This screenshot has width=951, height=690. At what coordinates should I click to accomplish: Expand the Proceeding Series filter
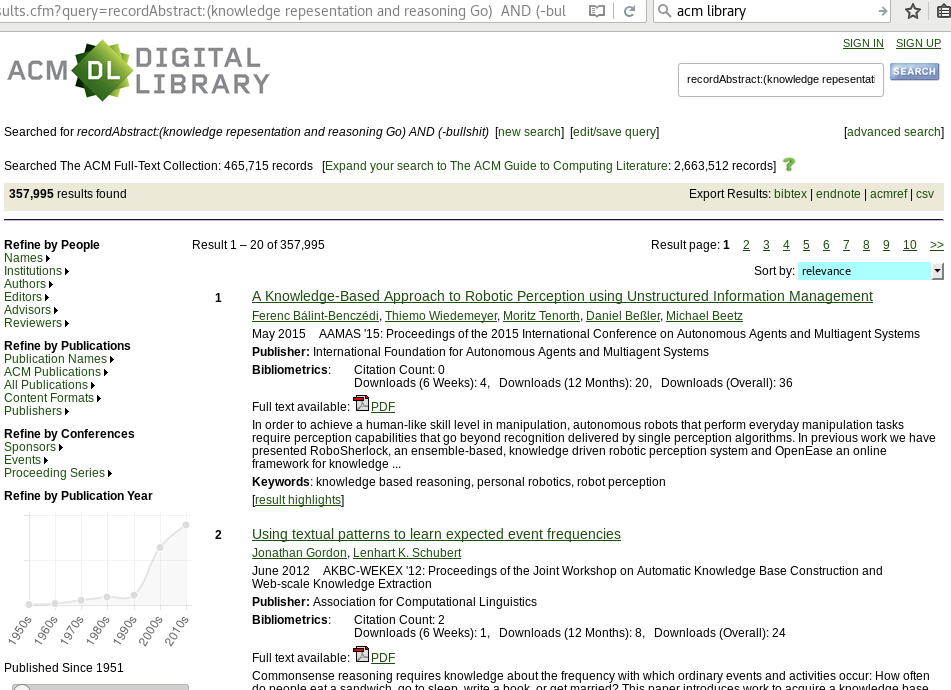tap(57, 473)
